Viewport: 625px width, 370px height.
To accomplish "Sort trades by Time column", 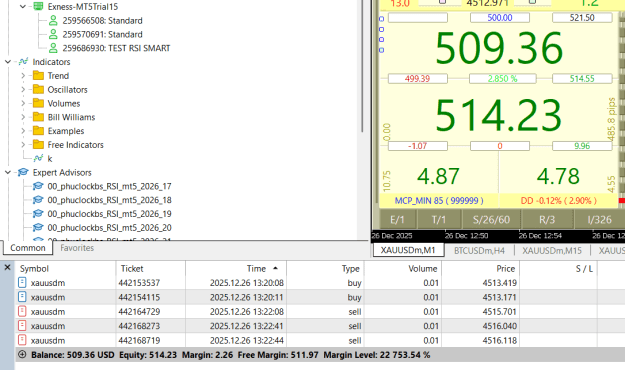I will [x=236, y=269].
